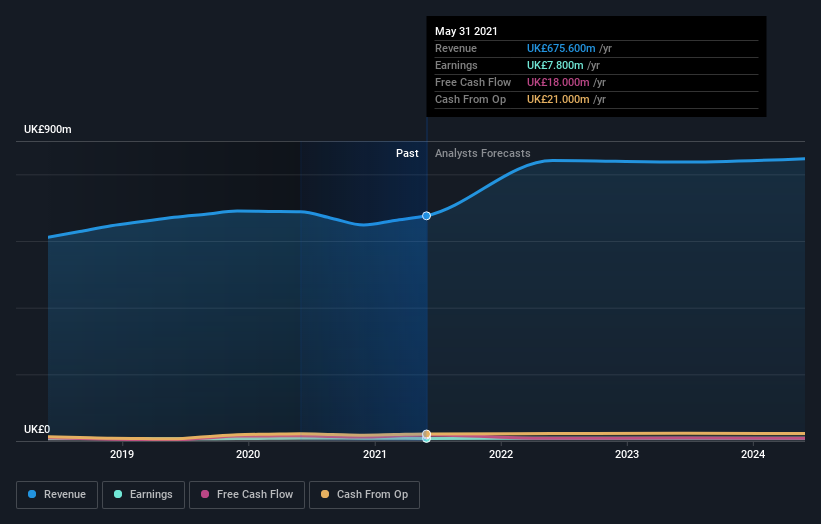Click the teal Earnings legend dot
Image resolution: width=821 pixels, height=524 pixels.
118,494
